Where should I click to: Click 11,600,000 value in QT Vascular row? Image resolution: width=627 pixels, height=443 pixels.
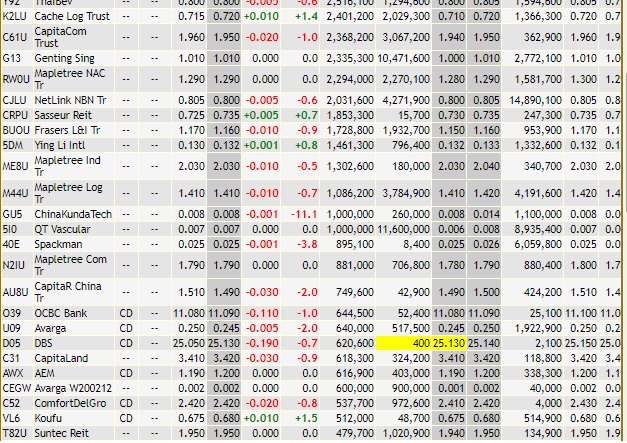(x=403, y=229)
